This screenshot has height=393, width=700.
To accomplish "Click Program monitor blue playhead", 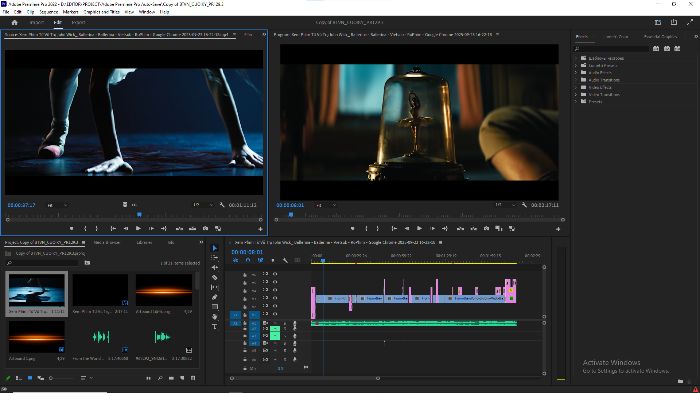I will pos(291,215).
